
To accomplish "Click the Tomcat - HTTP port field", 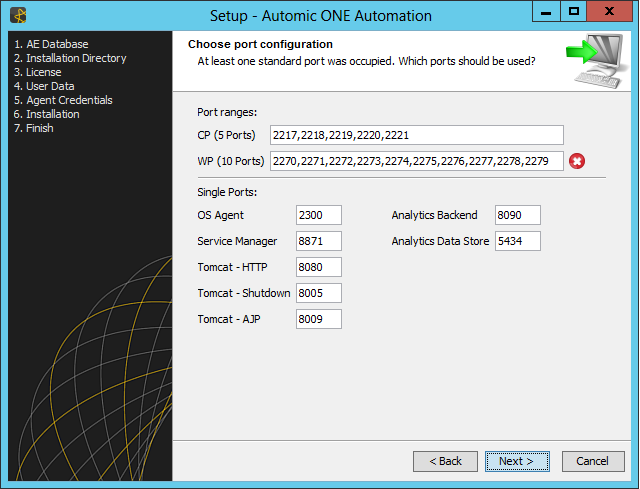I will click(319, 267).
